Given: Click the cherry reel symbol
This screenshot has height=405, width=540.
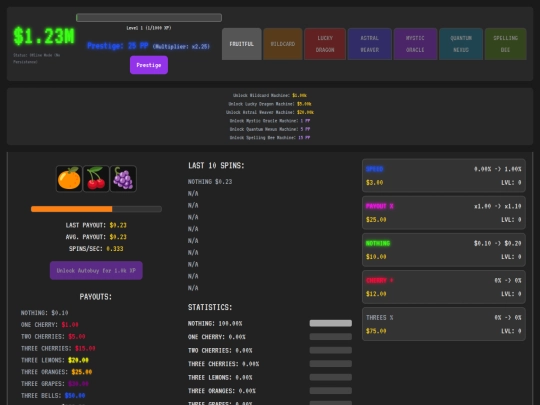Looking at the screenshot, I should [x=96, y=179].
